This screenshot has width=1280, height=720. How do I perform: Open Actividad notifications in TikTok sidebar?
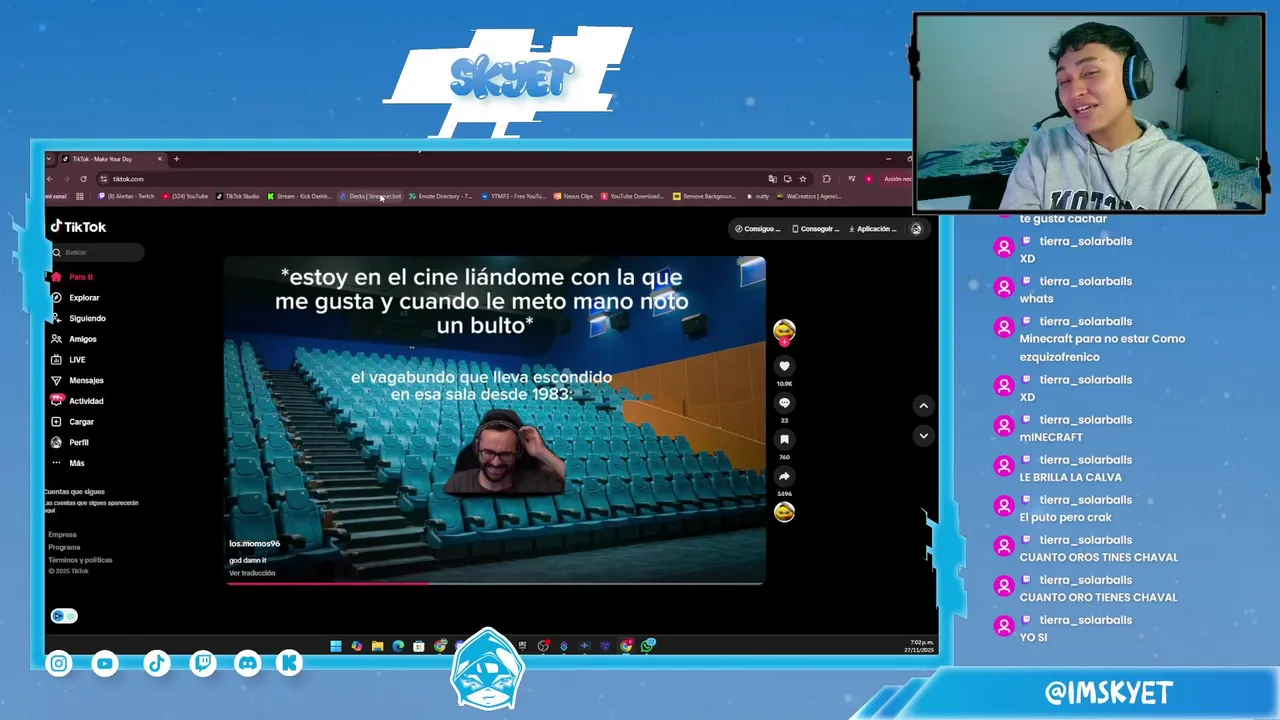77,401
